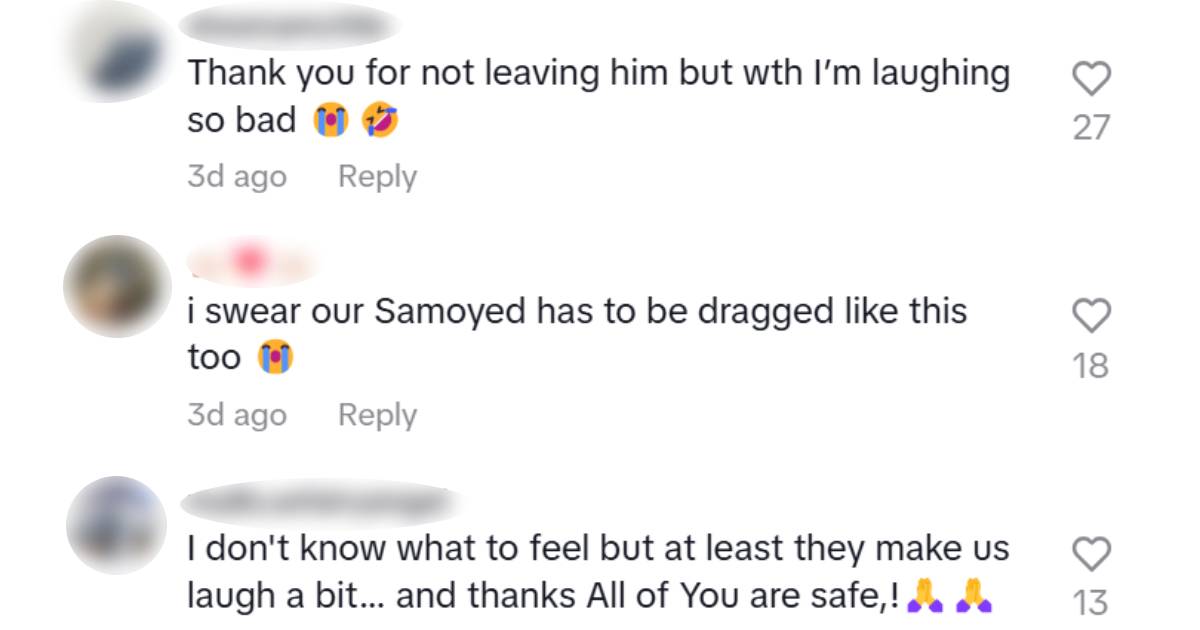This screenshot has height=630, width=1200.
Task: Select the "i swear our Samoyed" comment text
Action: pos(577,312)
